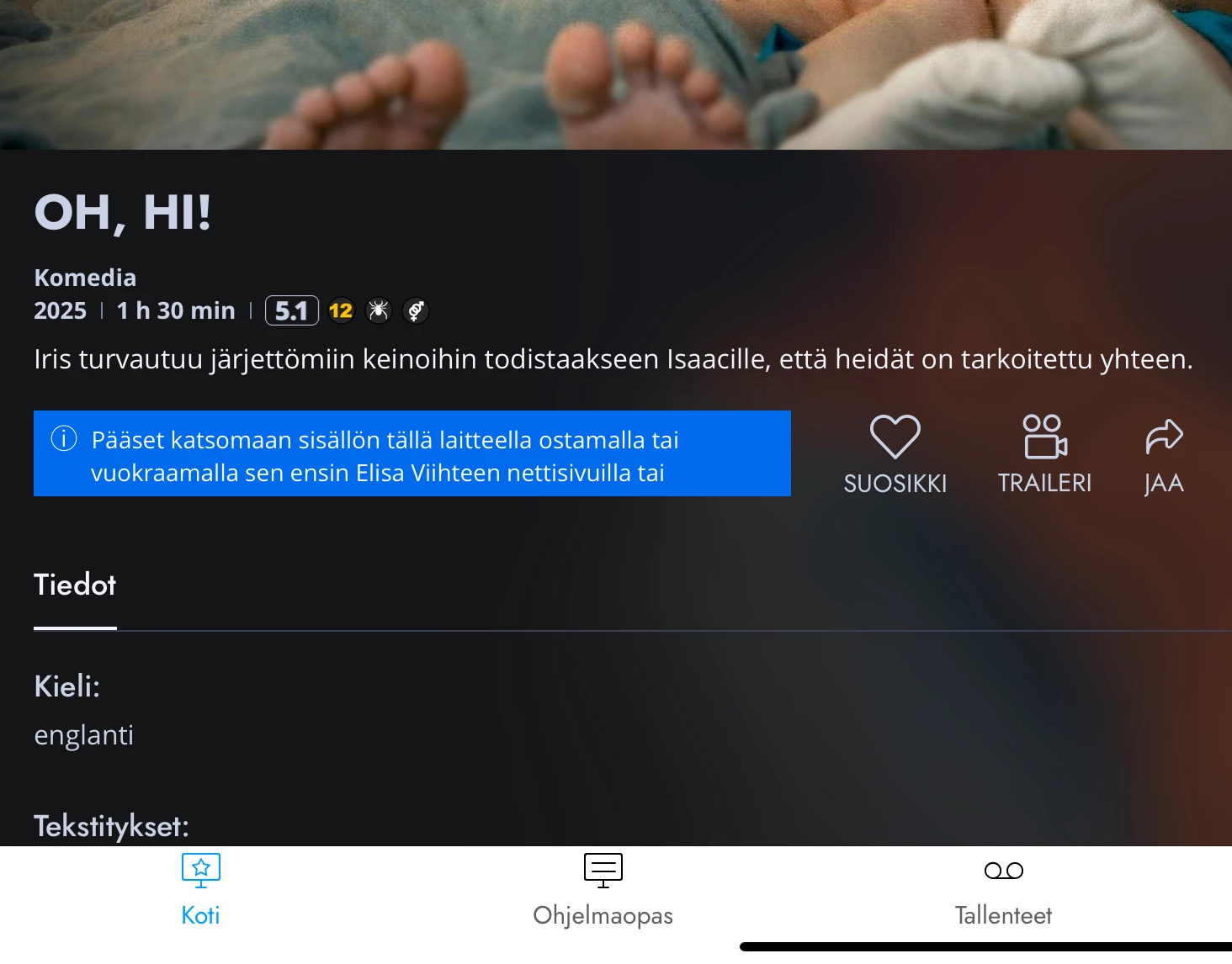Select the Tiedot tab
Viewport: 1232px width, 964px height.
click(75, 585)
